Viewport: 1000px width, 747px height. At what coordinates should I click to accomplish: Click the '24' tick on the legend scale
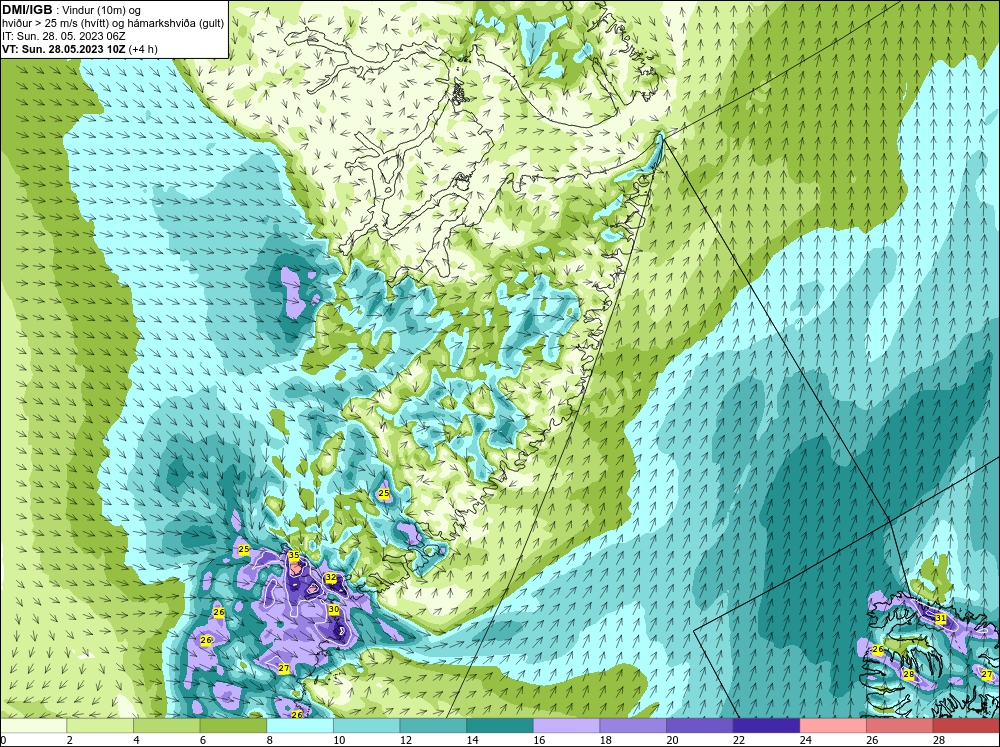(x=805, y=740)
